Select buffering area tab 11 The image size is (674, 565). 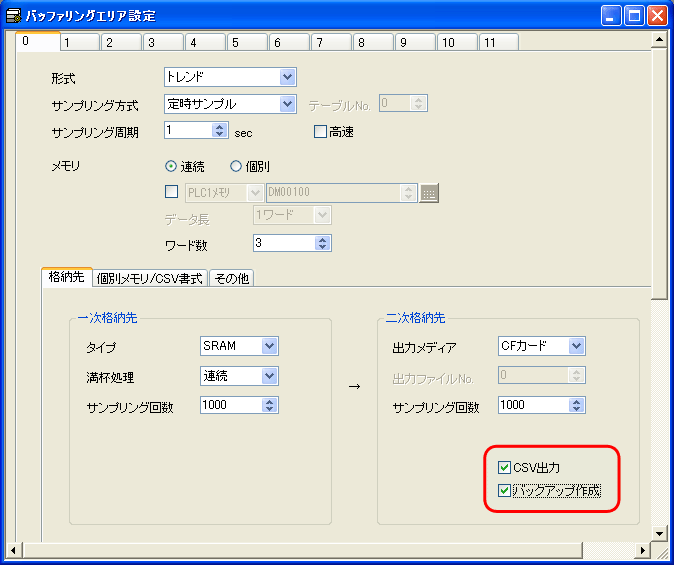tap(489, 43)
